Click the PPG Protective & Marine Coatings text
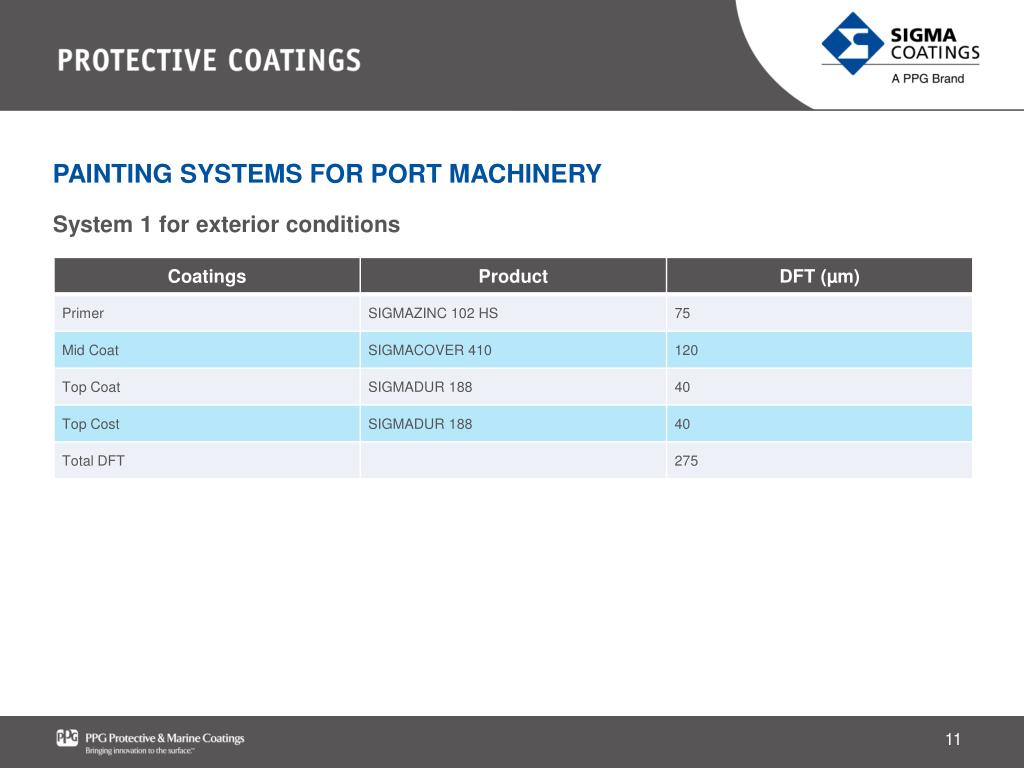 [x=165, y=738]
